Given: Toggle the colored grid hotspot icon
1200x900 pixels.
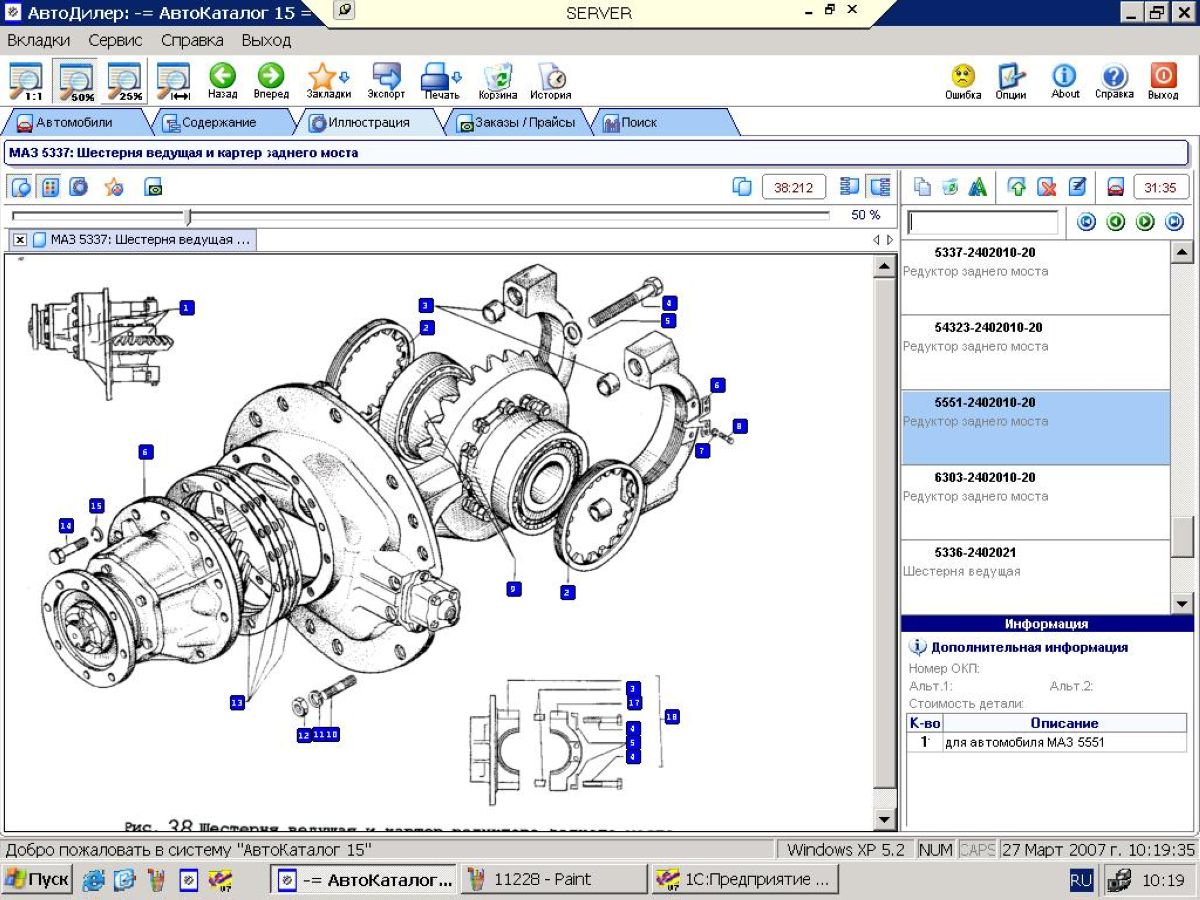Looking at the screenshot, I should click(x=50, y=187).
